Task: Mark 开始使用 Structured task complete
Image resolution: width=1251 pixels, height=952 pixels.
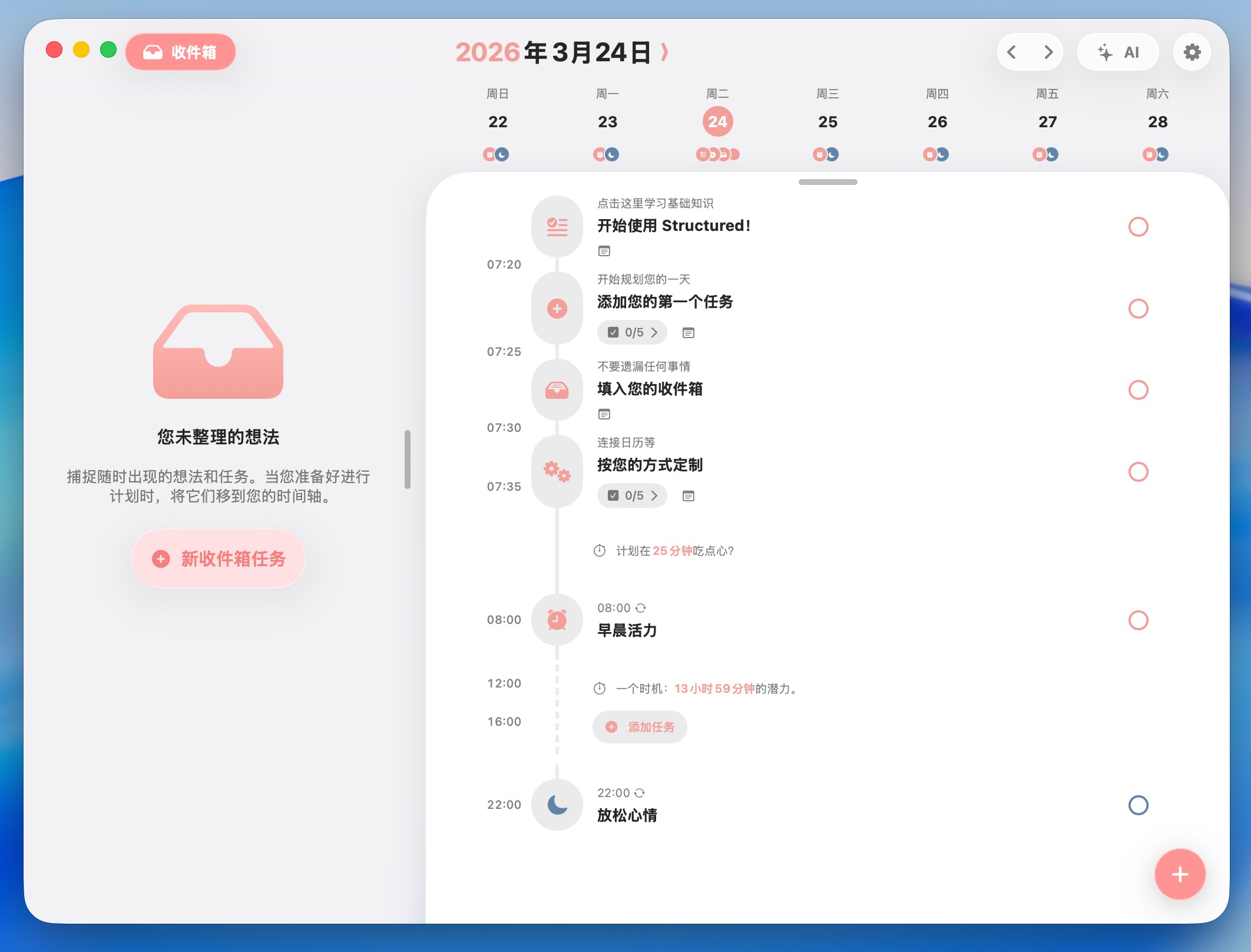Action: (1138, 227)
